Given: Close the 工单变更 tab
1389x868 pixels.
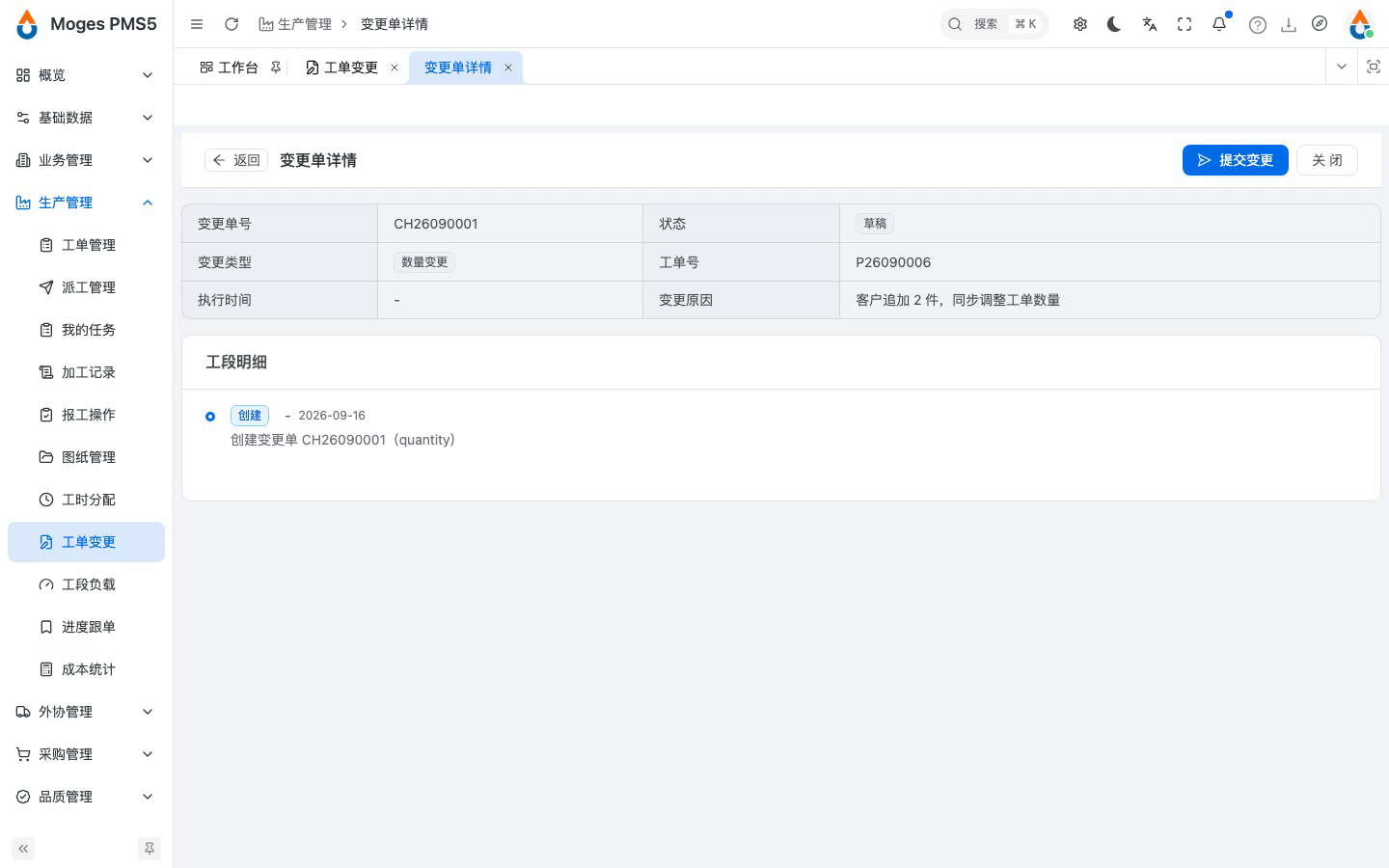Looking at the screenshot, I should [395, 68].
